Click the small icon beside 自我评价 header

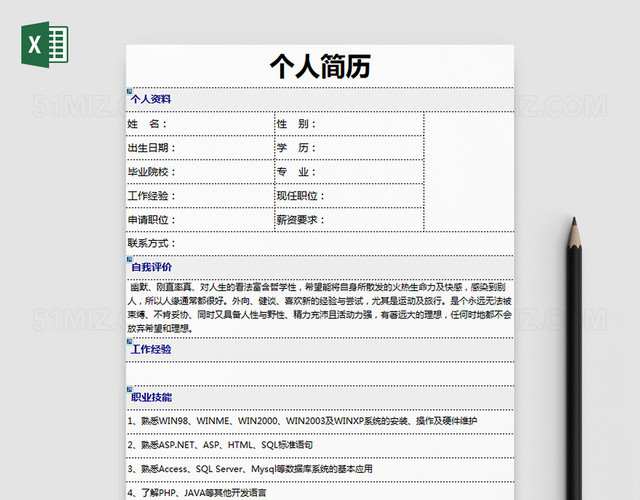tap(129, 259)
